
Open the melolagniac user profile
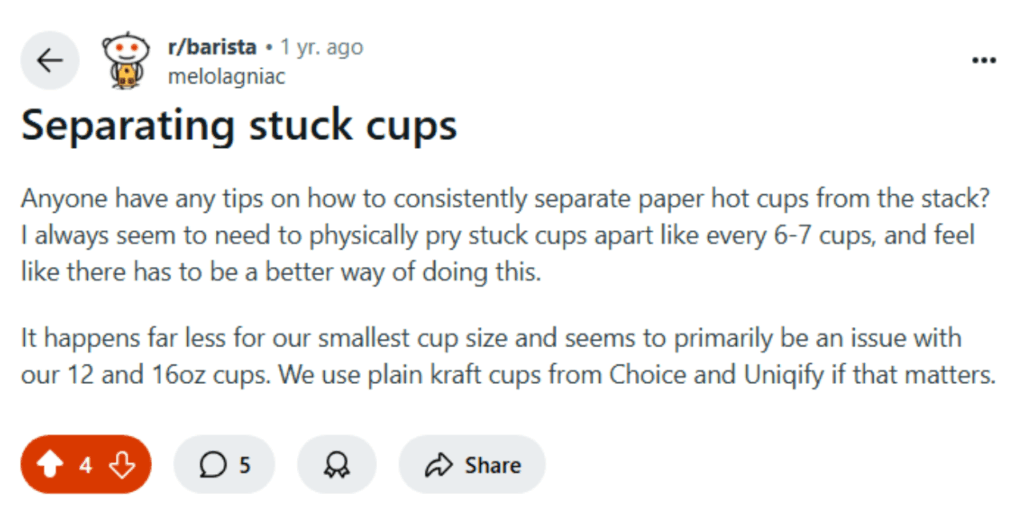click(x=227, y=76)
